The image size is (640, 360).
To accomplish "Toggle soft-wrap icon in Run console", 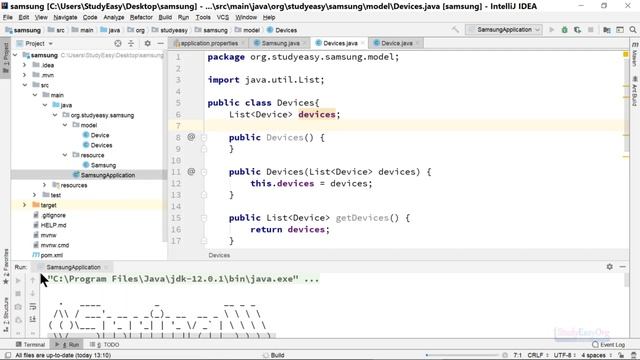I will point(33,307).
